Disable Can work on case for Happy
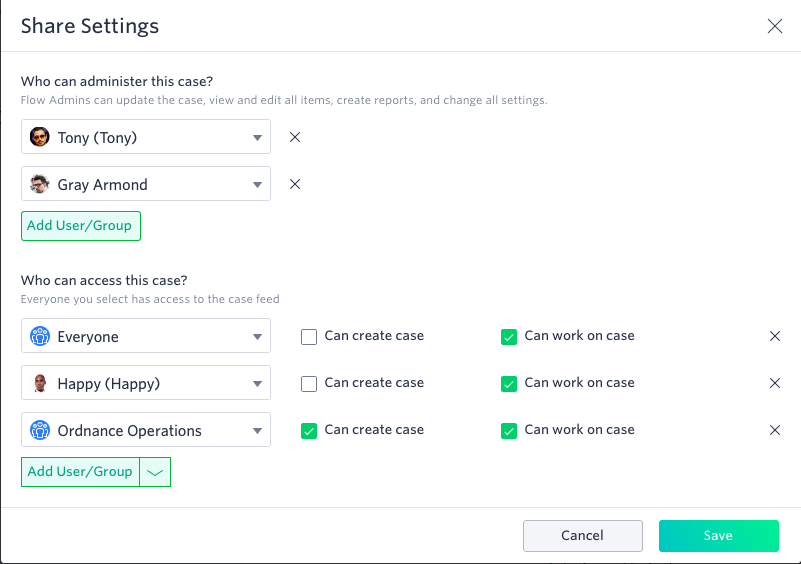Screen dimensions: 801x564 click(509, 384)
